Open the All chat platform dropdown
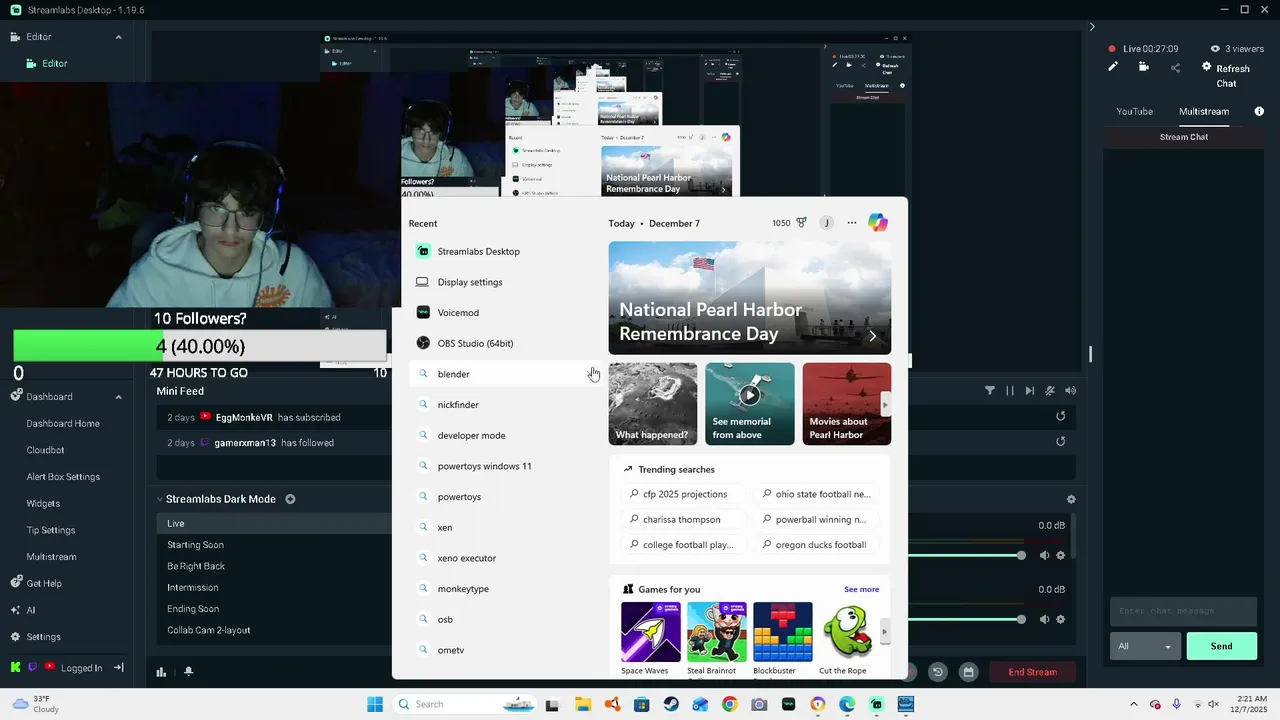 click(1145, 646)
